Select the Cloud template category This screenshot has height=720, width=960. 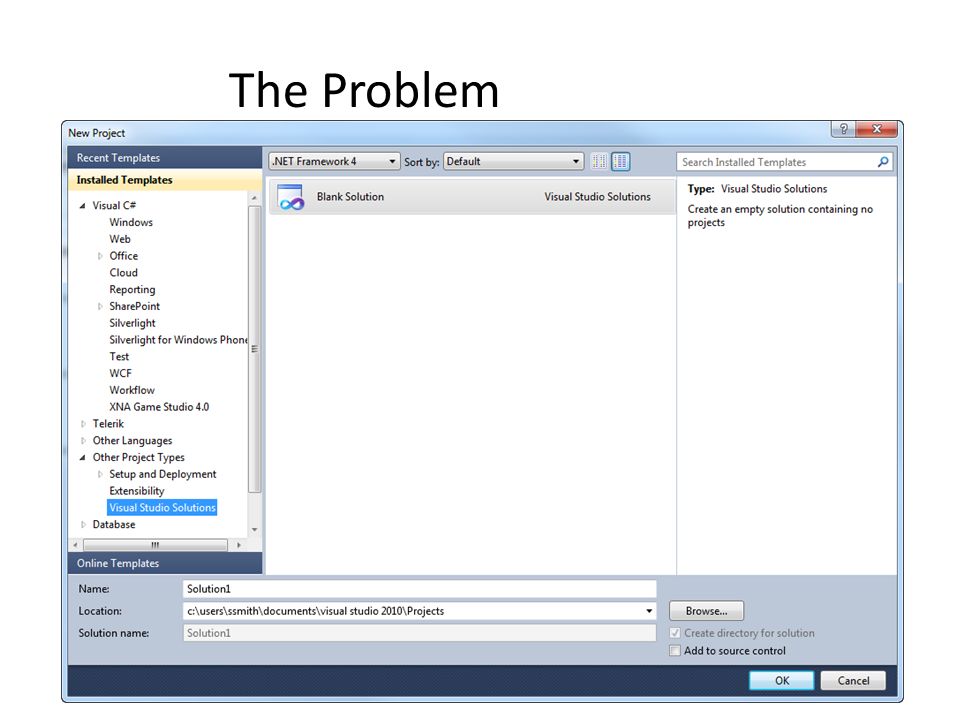tap(124, 273)
